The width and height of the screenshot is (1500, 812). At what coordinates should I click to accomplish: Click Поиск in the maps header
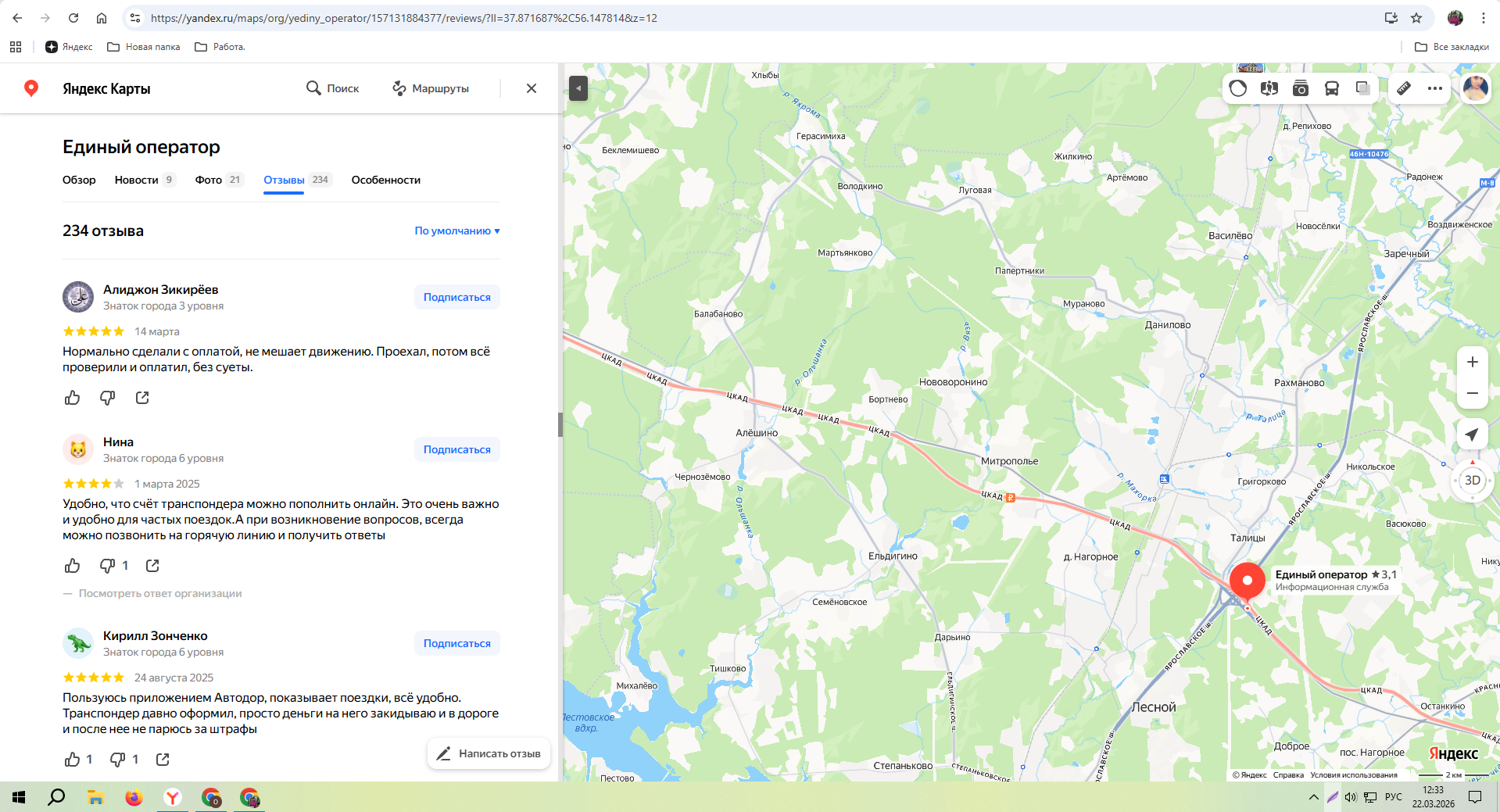coord(333,88)
